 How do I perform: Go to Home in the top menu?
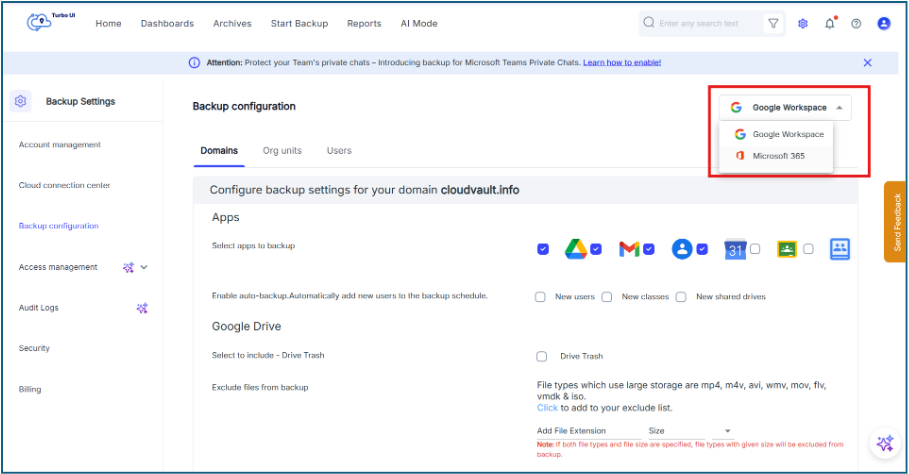pos(108,24)
